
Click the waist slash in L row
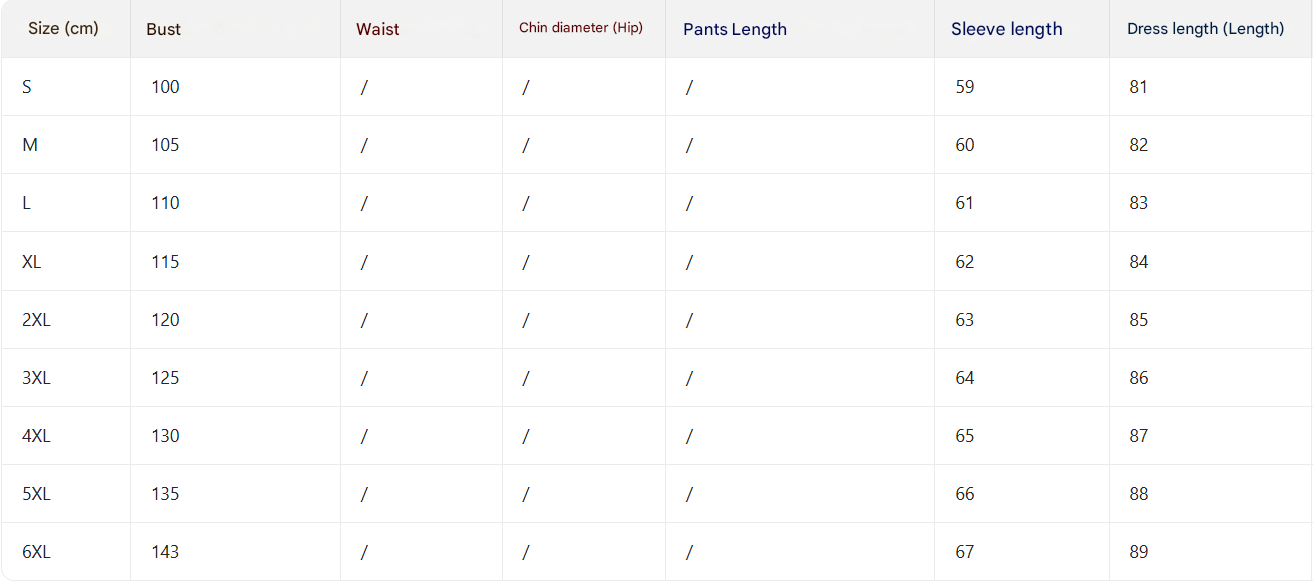(x=364, y=204)
